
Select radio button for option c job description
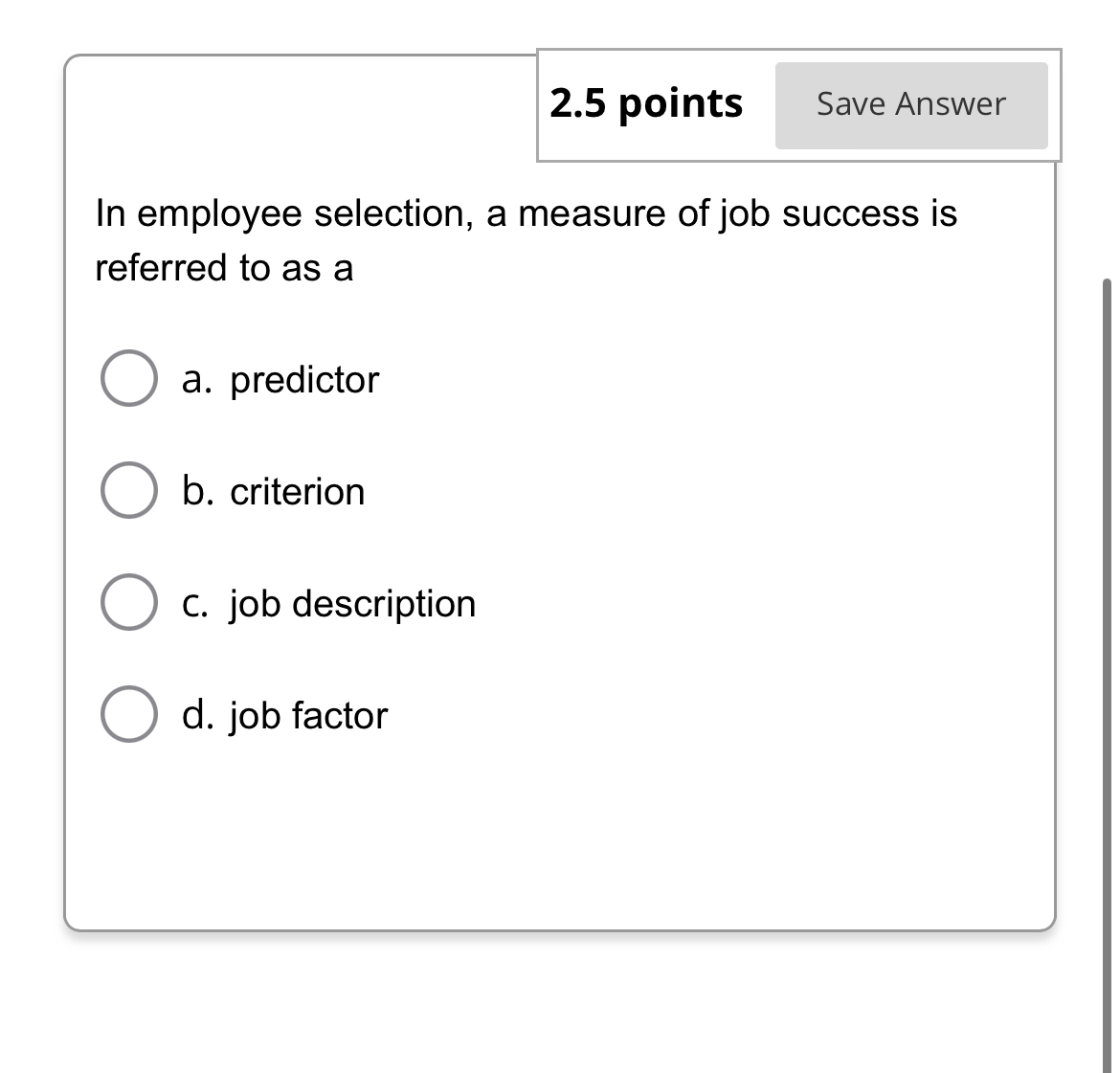[128, 603]
